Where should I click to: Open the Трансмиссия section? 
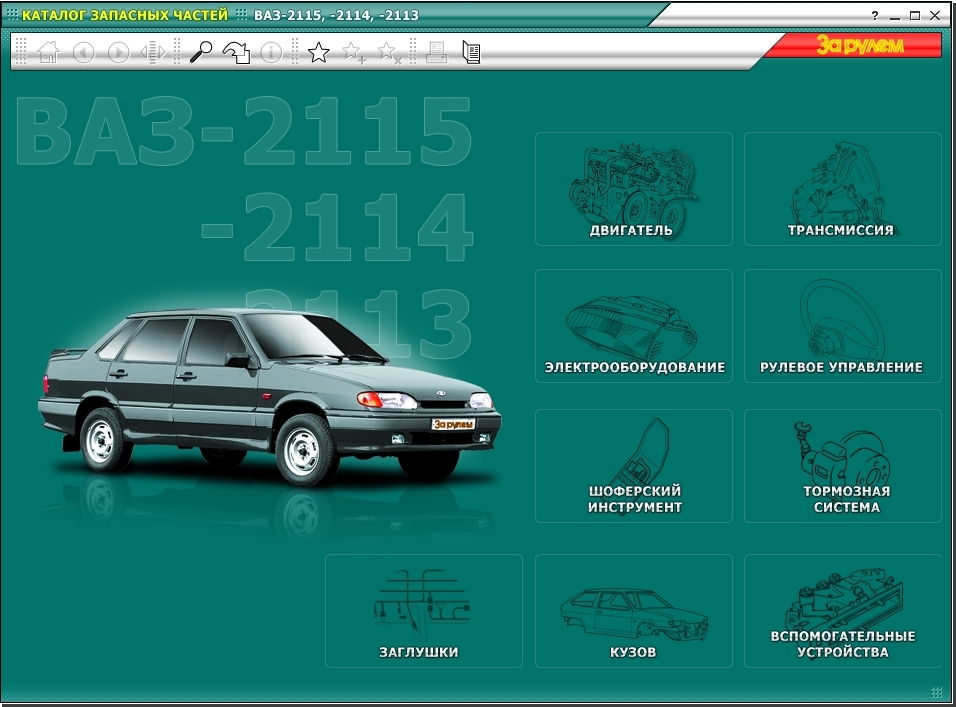coord(843,189)
